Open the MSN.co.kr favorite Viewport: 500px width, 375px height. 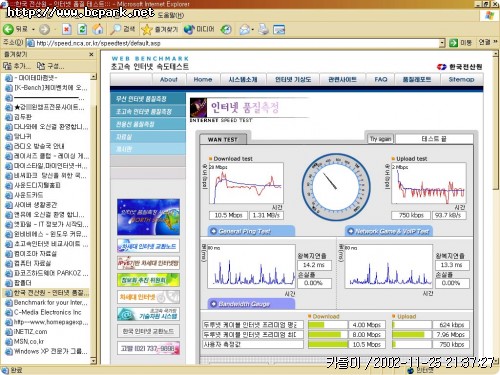click(25, 341)
